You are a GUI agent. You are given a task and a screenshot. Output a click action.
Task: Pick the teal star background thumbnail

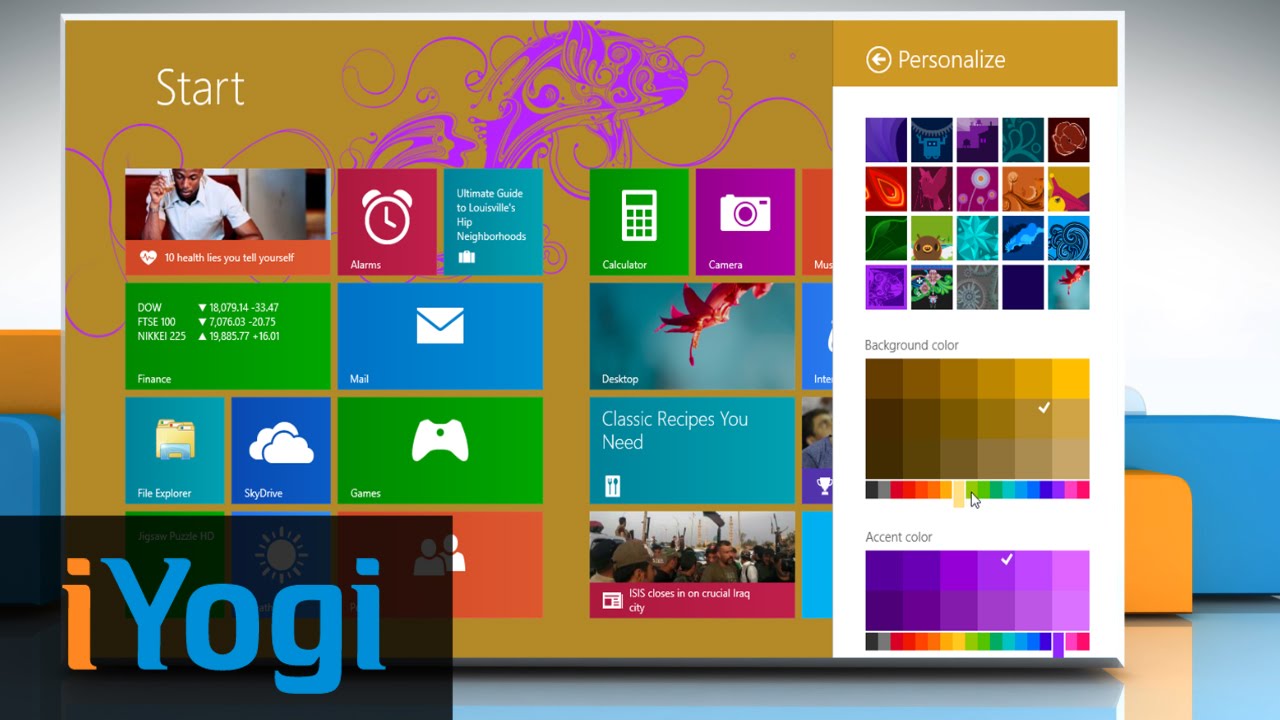pyautogui.click(x=977, y=238)
